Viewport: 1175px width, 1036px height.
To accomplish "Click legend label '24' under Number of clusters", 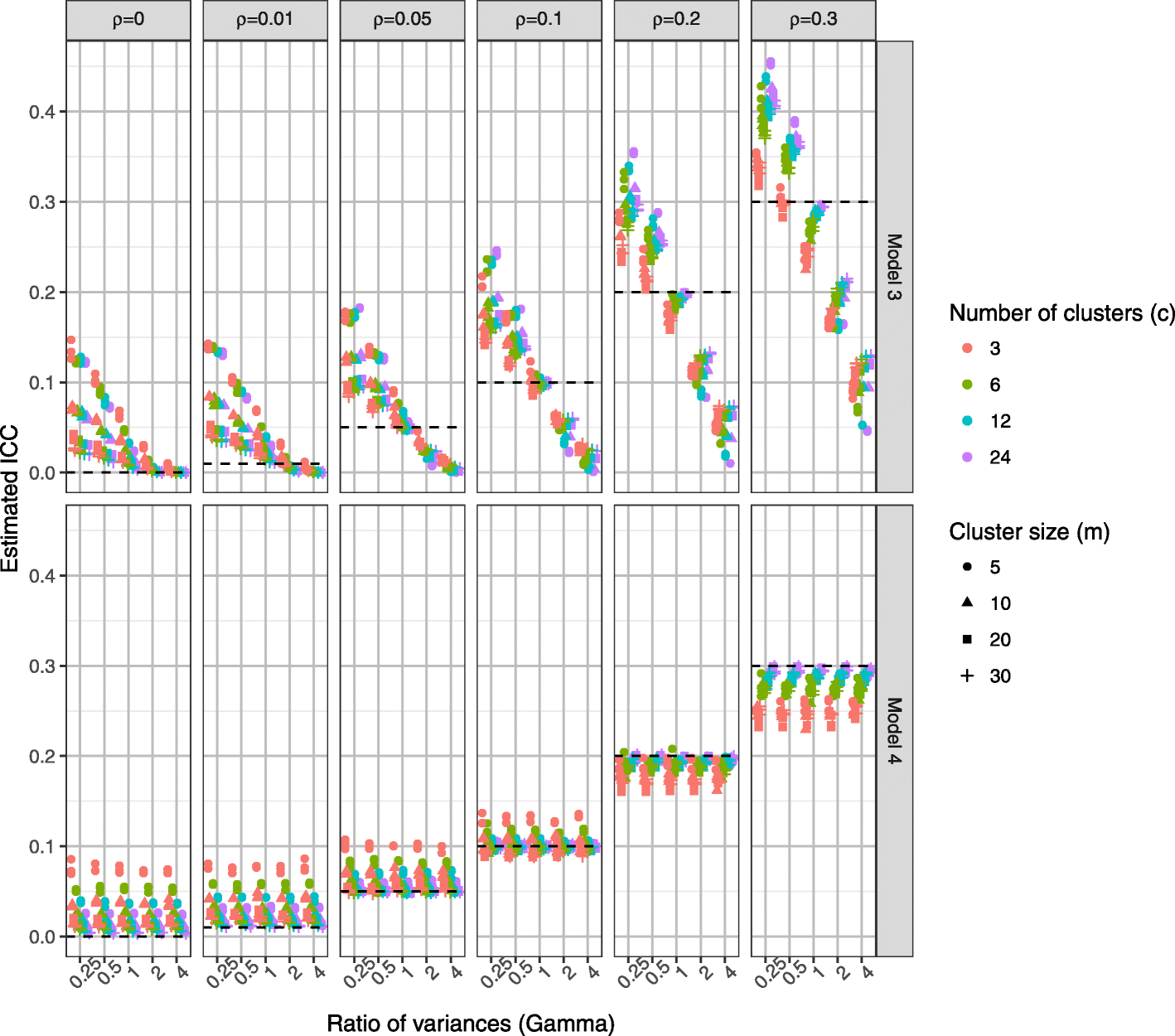I will point(1000,457).
